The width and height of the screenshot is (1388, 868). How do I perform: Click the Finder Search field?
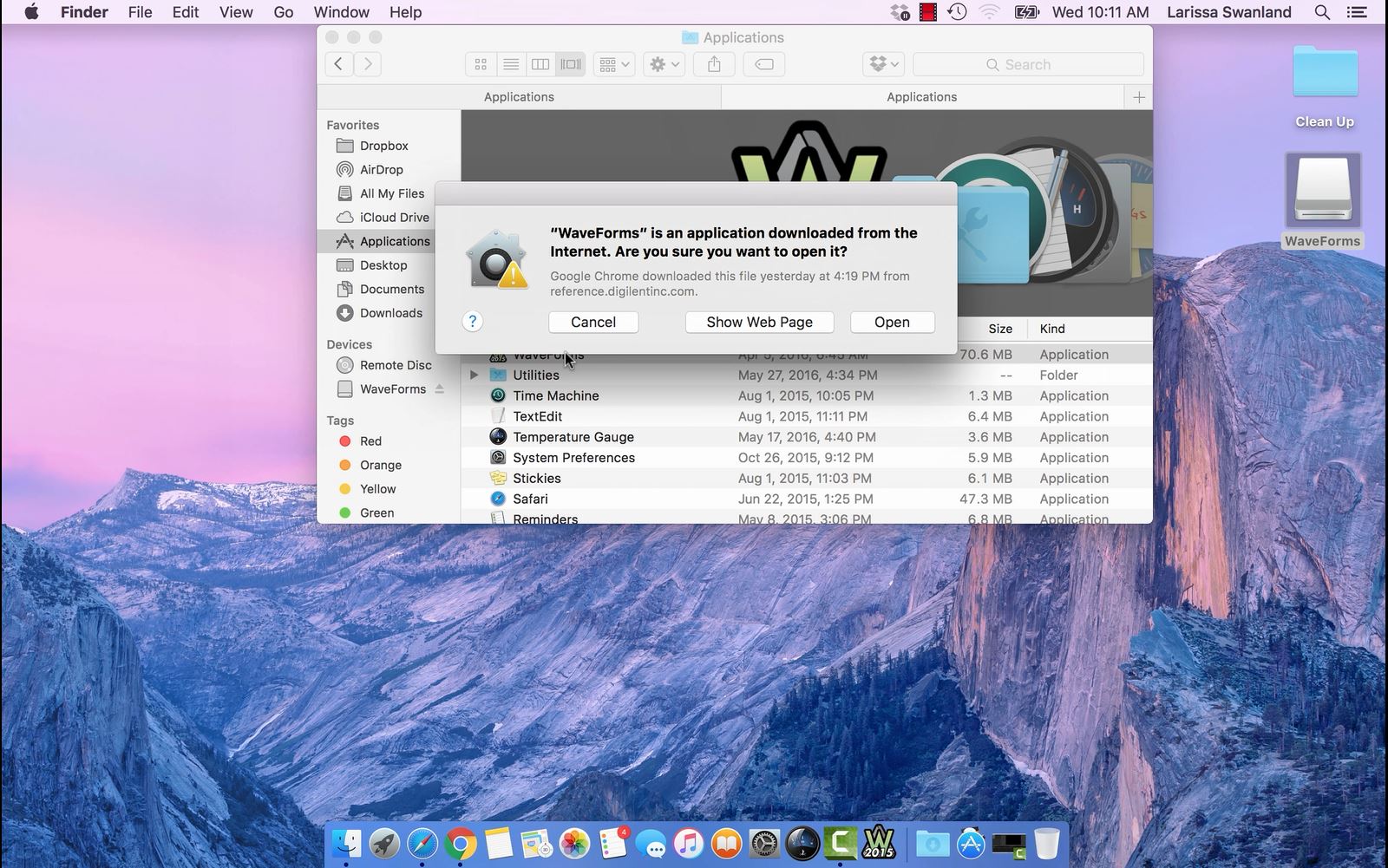tap(1028, 64)
